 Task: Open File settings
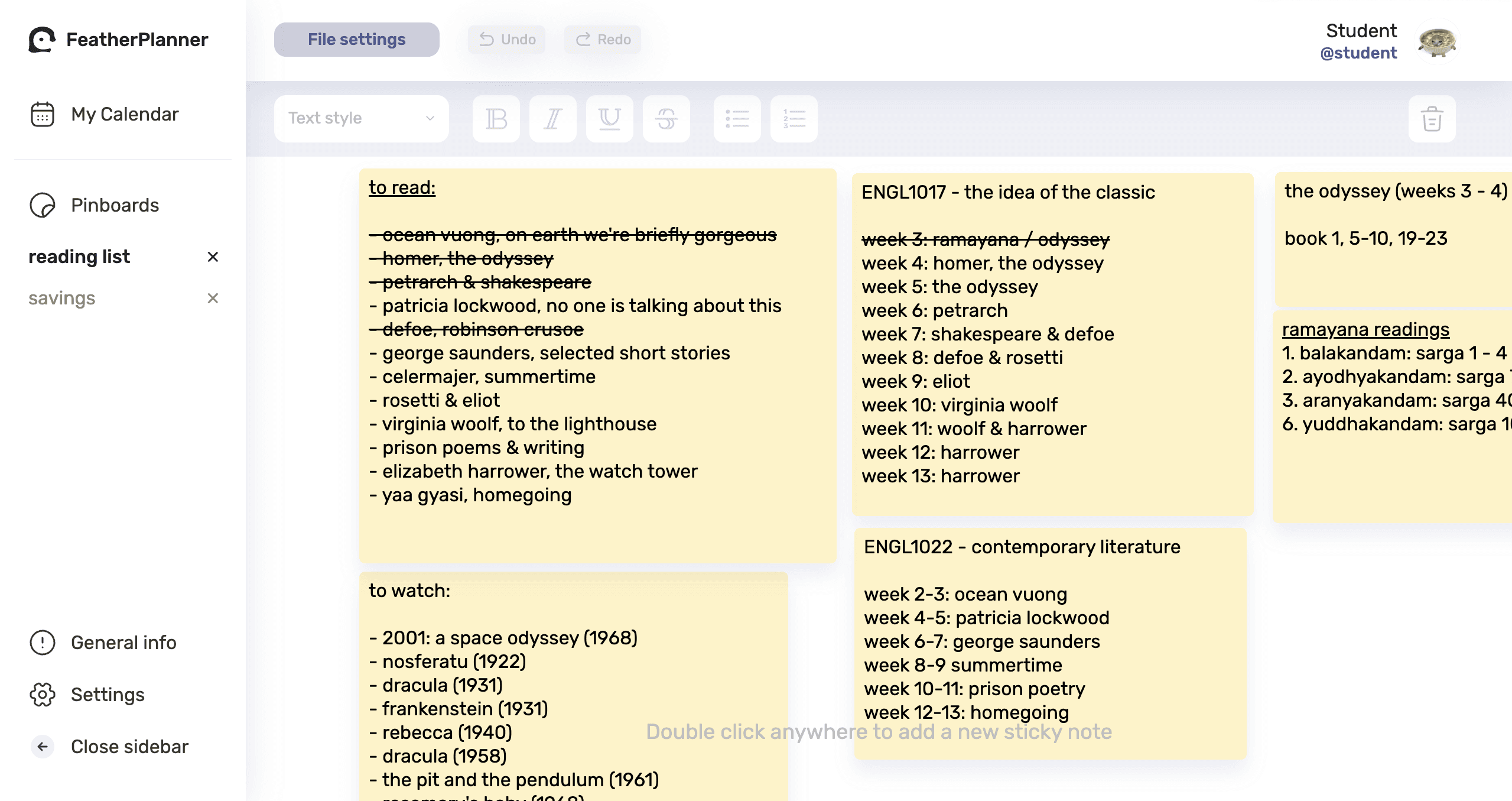click(x=356, y=39)
